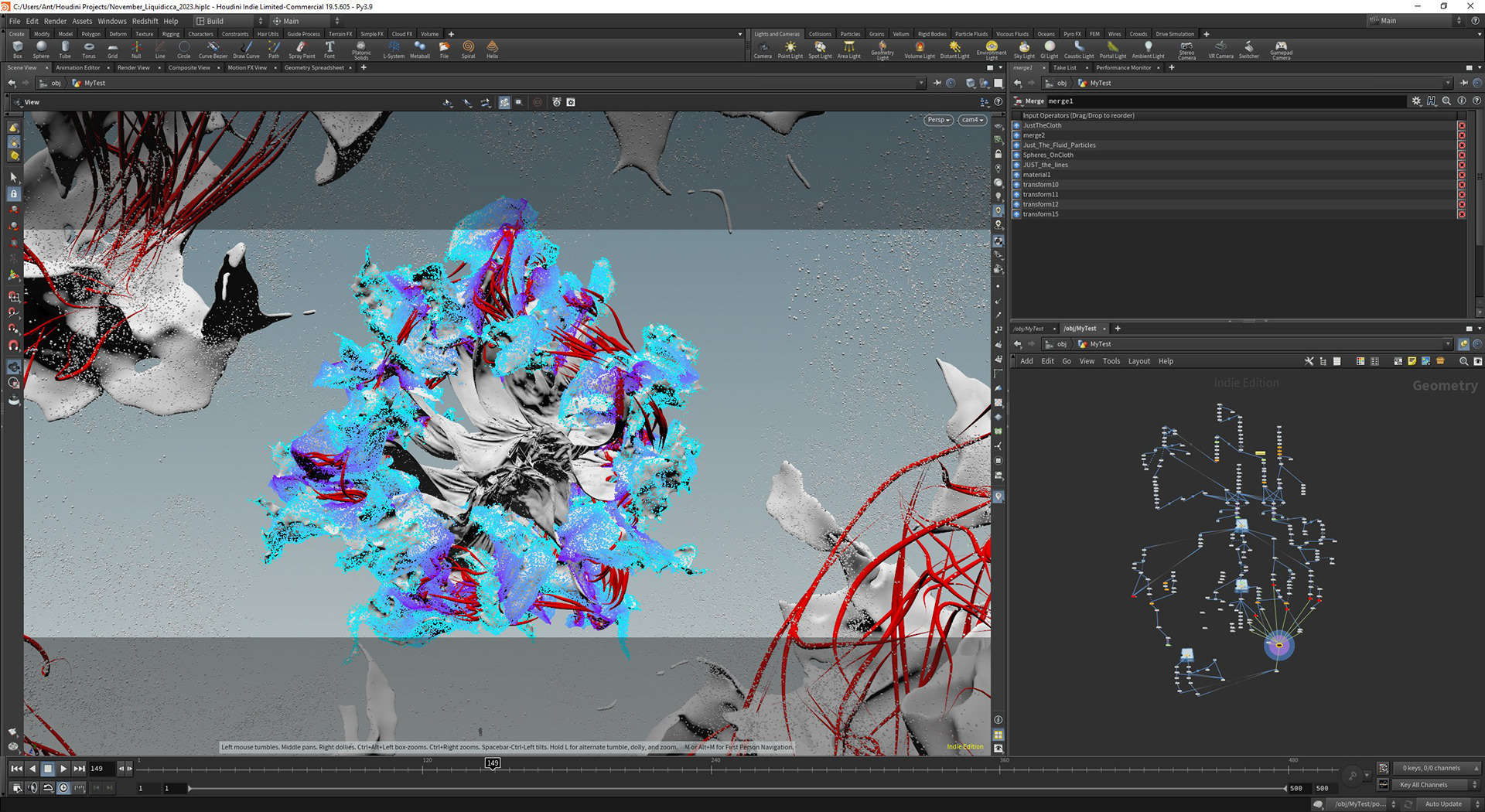Image resolution: width=1485 pixels, height=812 pixels.
Task: Create a Sky Light
Action: point(1024,49)
